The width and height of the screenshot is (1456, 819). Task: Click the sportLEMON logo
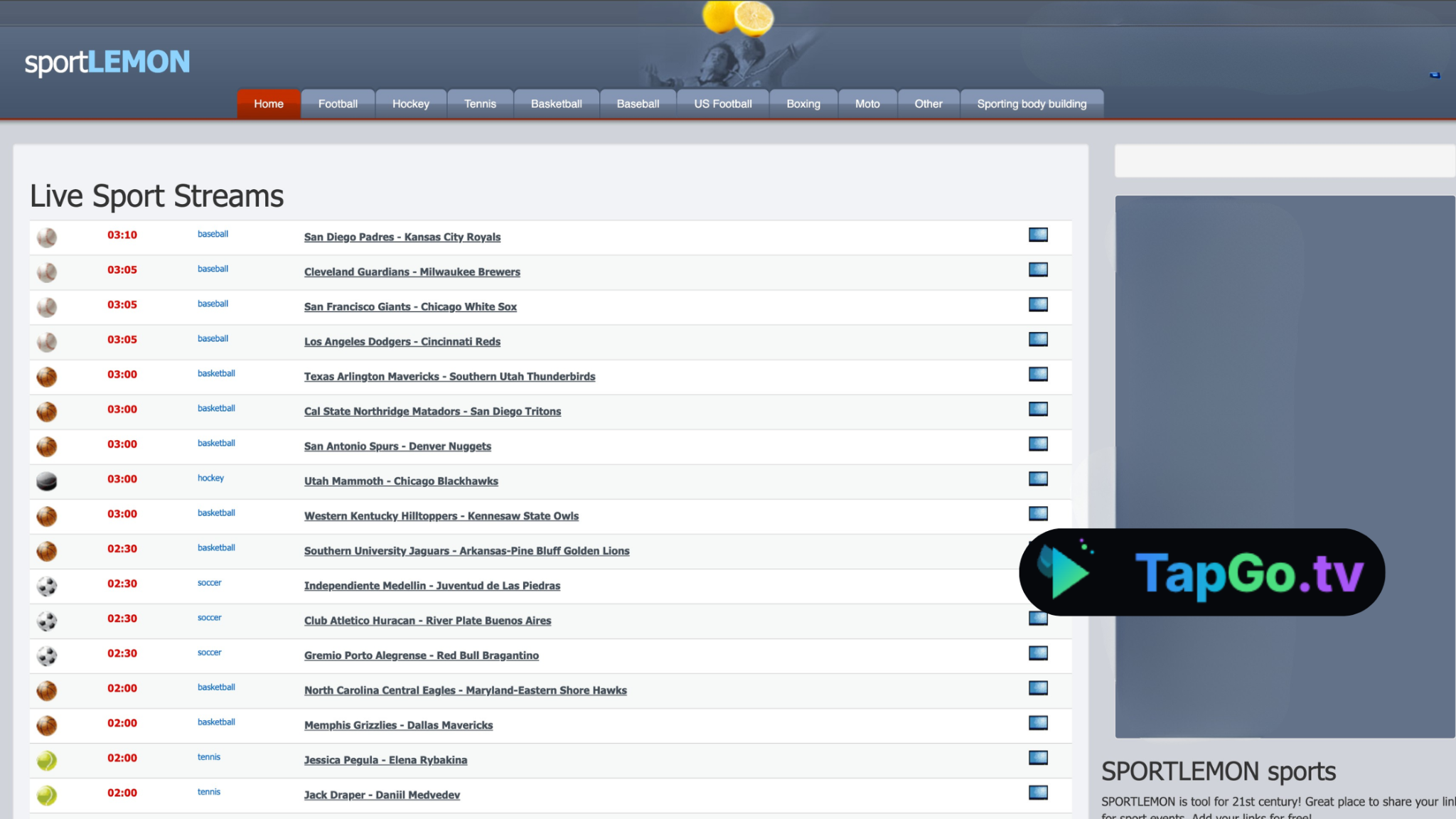tap(107, 63)
